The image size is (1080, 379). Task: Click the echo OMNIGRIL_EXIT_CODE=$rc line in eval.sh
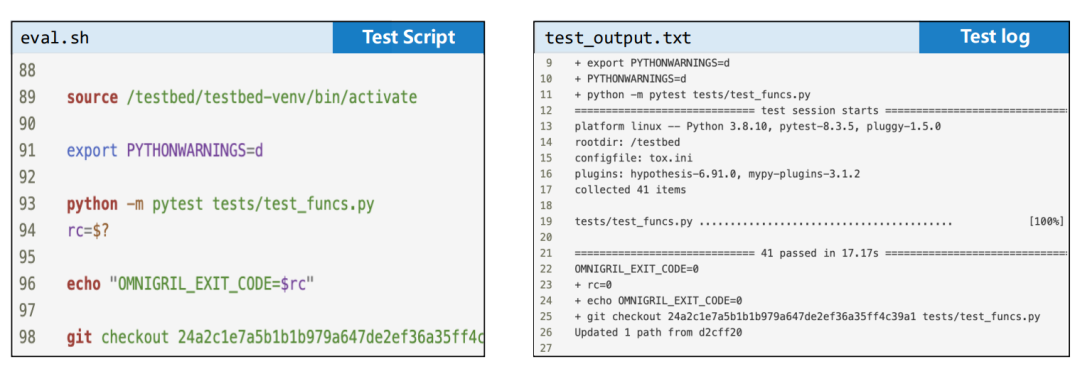click(190, 284)
